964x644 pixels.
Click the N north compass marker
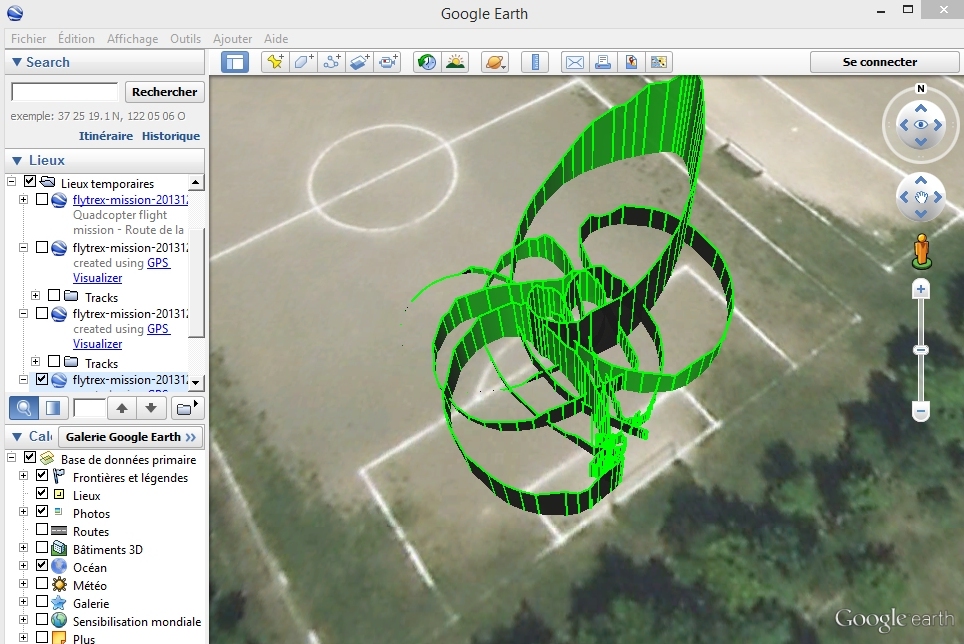point(920,88)
